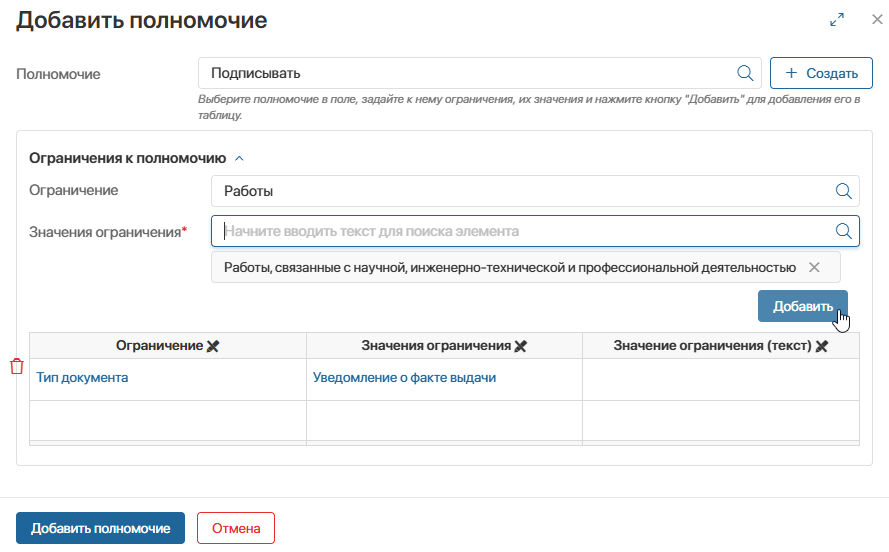
Task: Focus the Значения ограничения search input
Action: (x=520, y=231)
